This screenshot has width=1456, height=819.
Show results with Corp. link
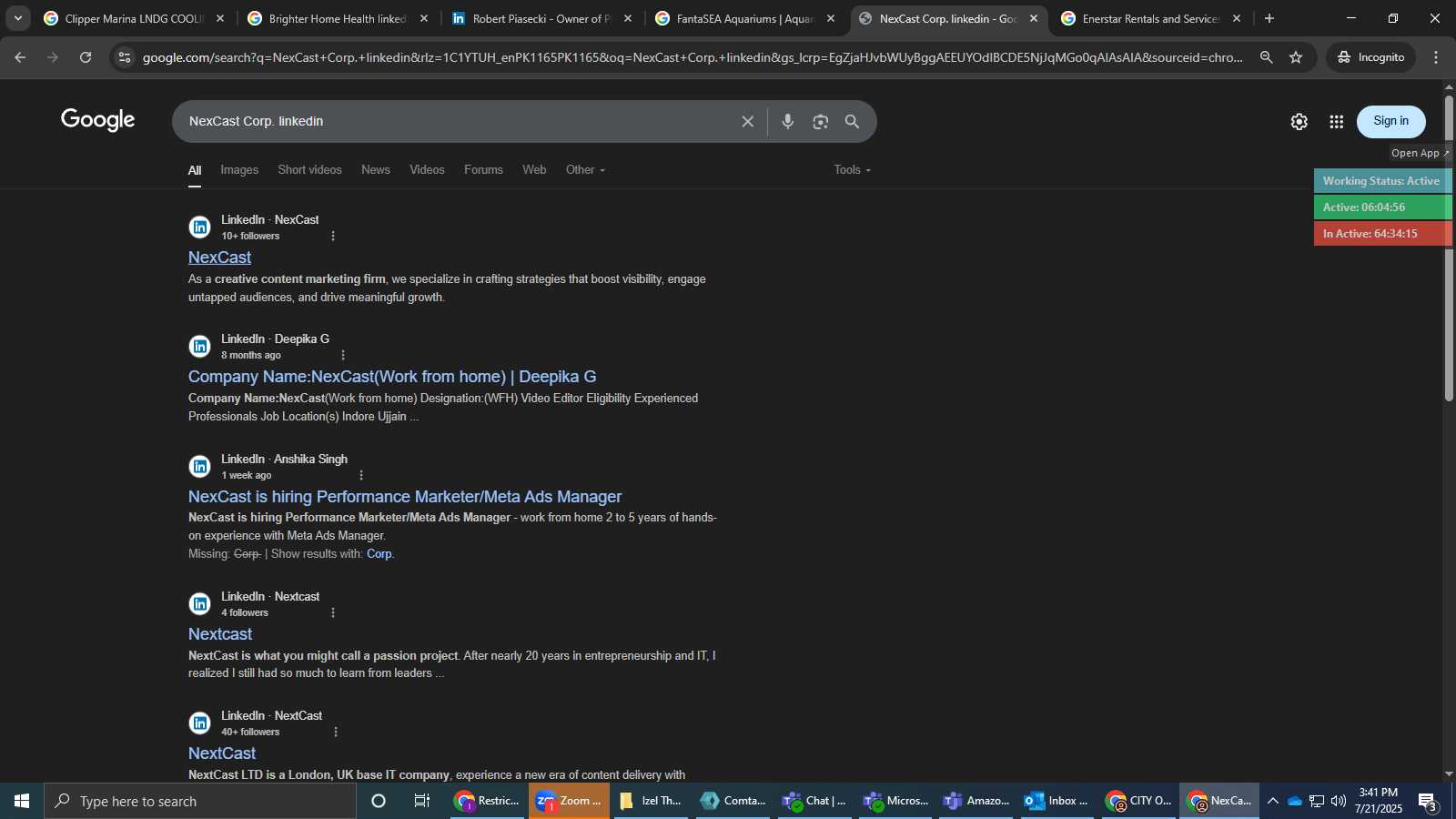pyautogui.click(x=379, y=553)
